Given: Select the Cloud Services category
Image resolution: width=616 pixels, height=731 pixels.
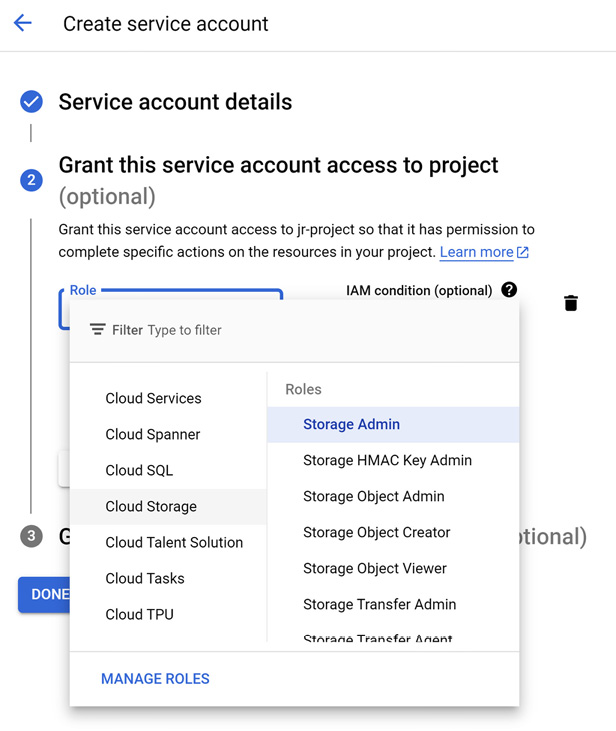Looking at the screenshot, I should tap(153, 398).
